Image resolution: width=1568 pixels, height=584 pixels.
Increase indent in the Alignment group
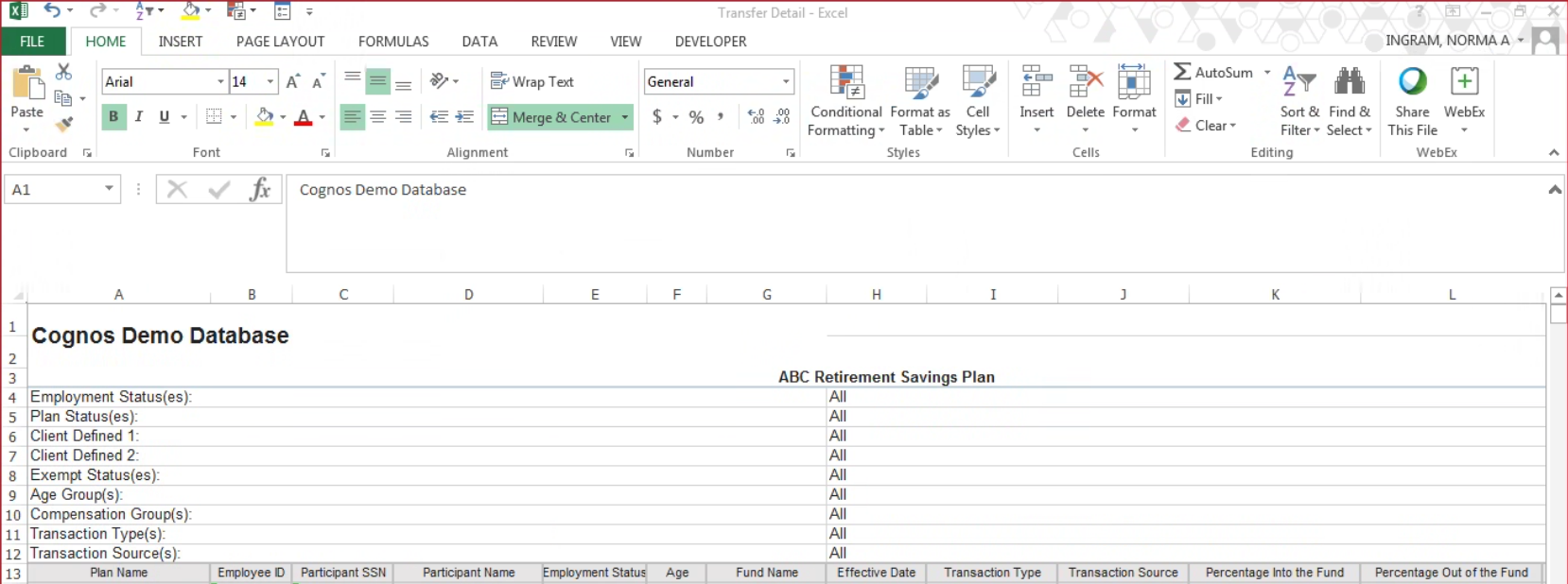point(464,117)
